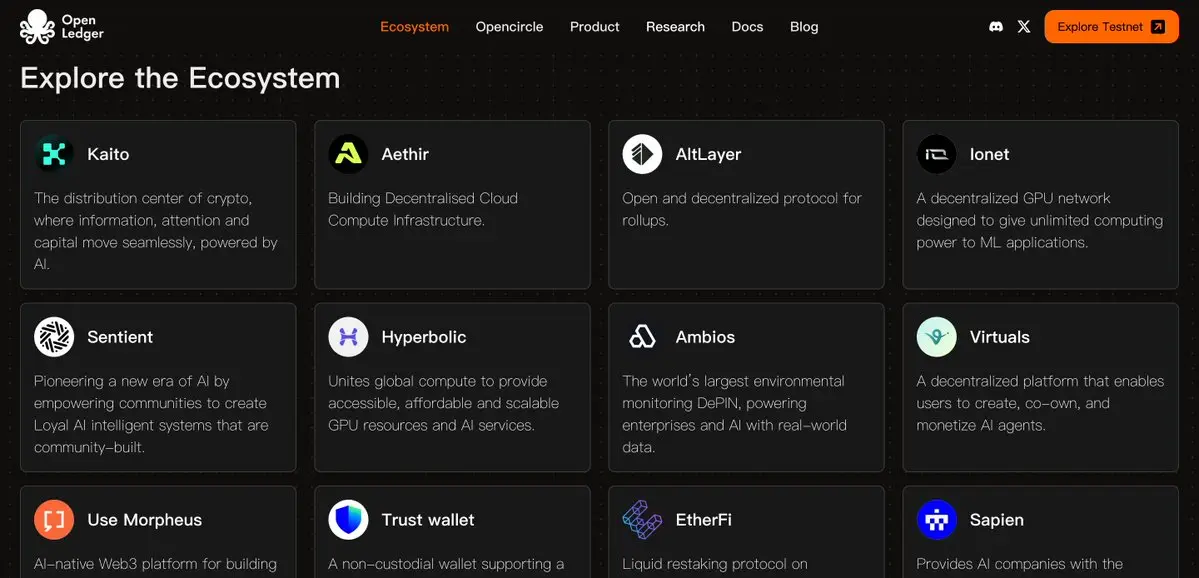
Task: Click Sentient's Loyal AI description text
Action: point(151,414)
